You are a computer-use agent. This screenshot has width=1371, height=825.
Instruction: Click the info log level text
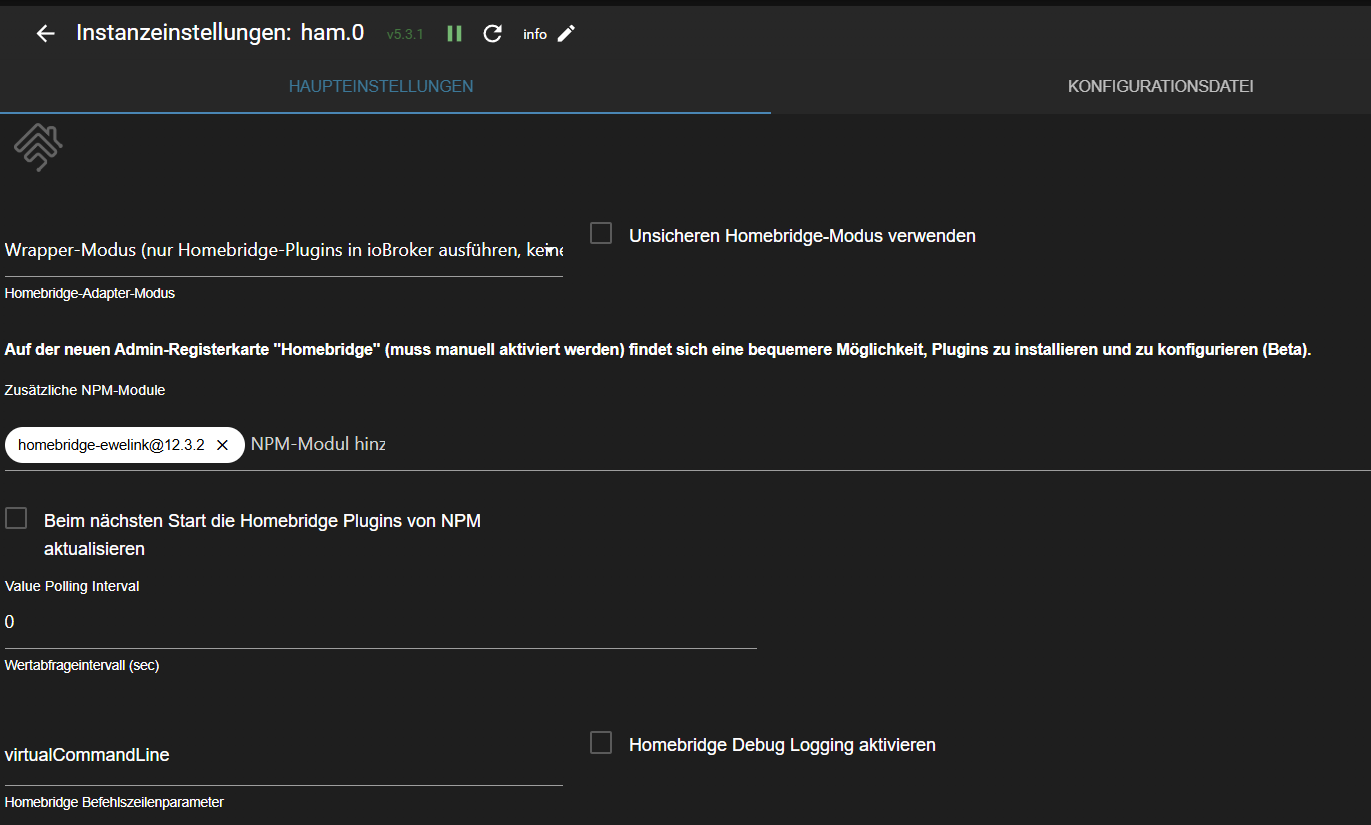point(535,35)
